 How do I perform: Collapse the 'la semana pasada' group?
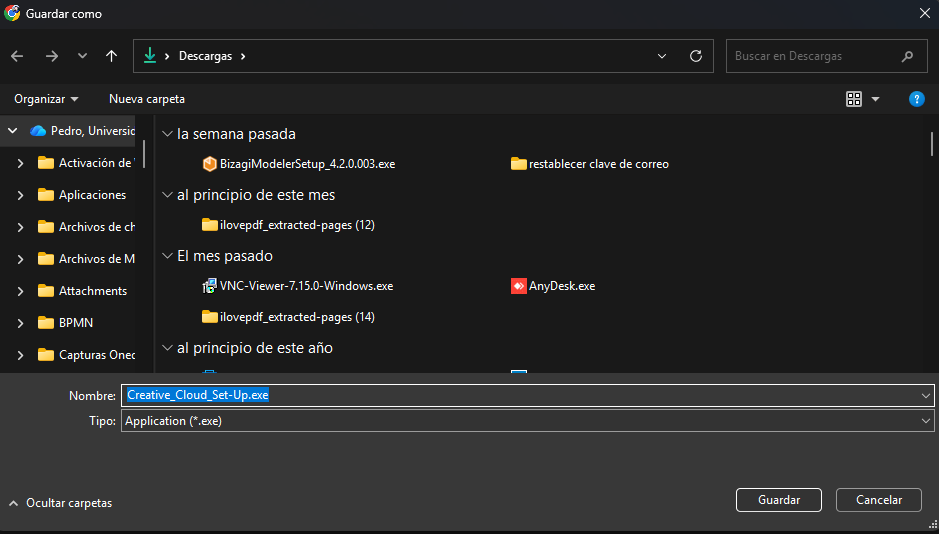point(167,134)
